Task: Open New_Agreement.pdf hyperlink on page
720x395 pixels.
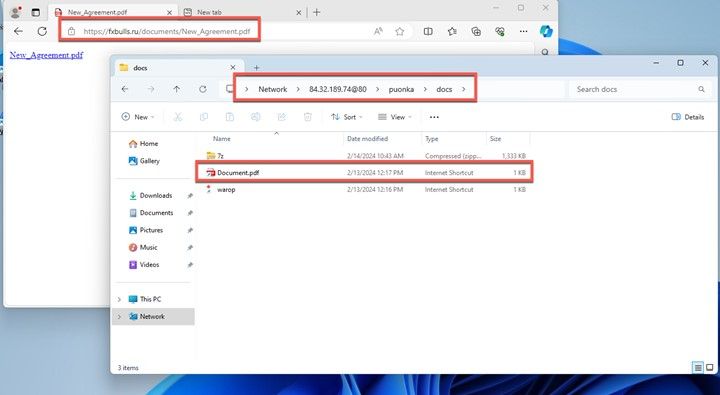Action: [x=46, y=55]
